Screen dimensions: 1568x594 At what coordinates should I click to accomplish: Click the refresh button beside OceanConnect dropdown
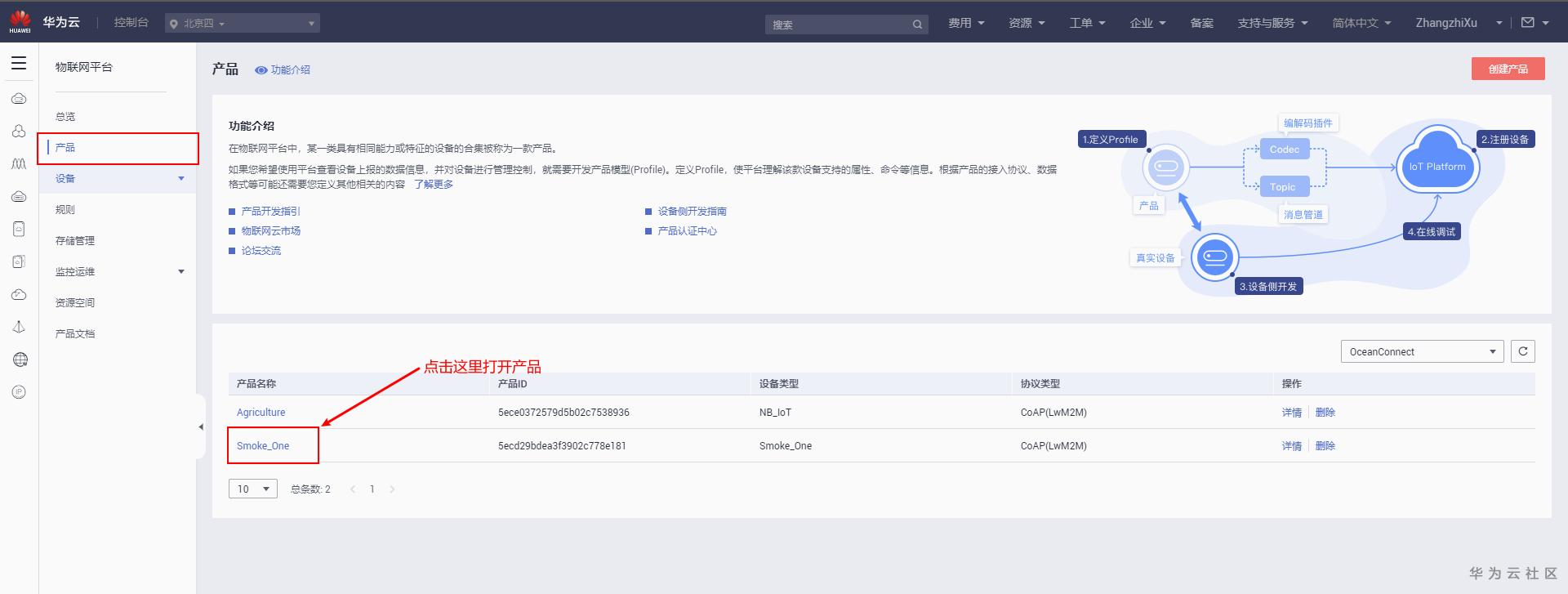[1523, 351]
